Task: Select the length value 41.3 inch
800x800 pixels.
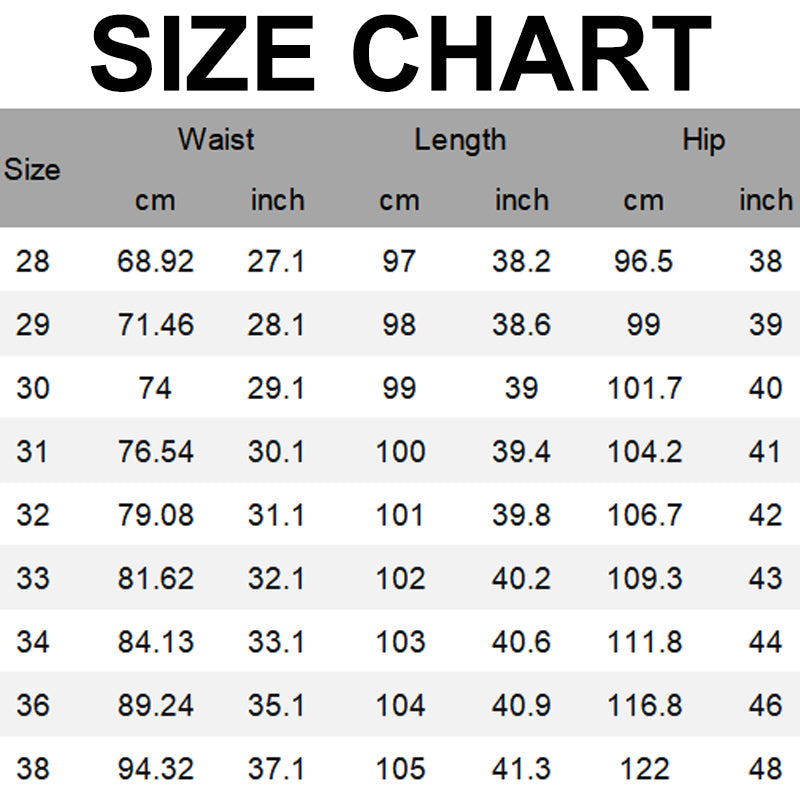Action: 521,768
